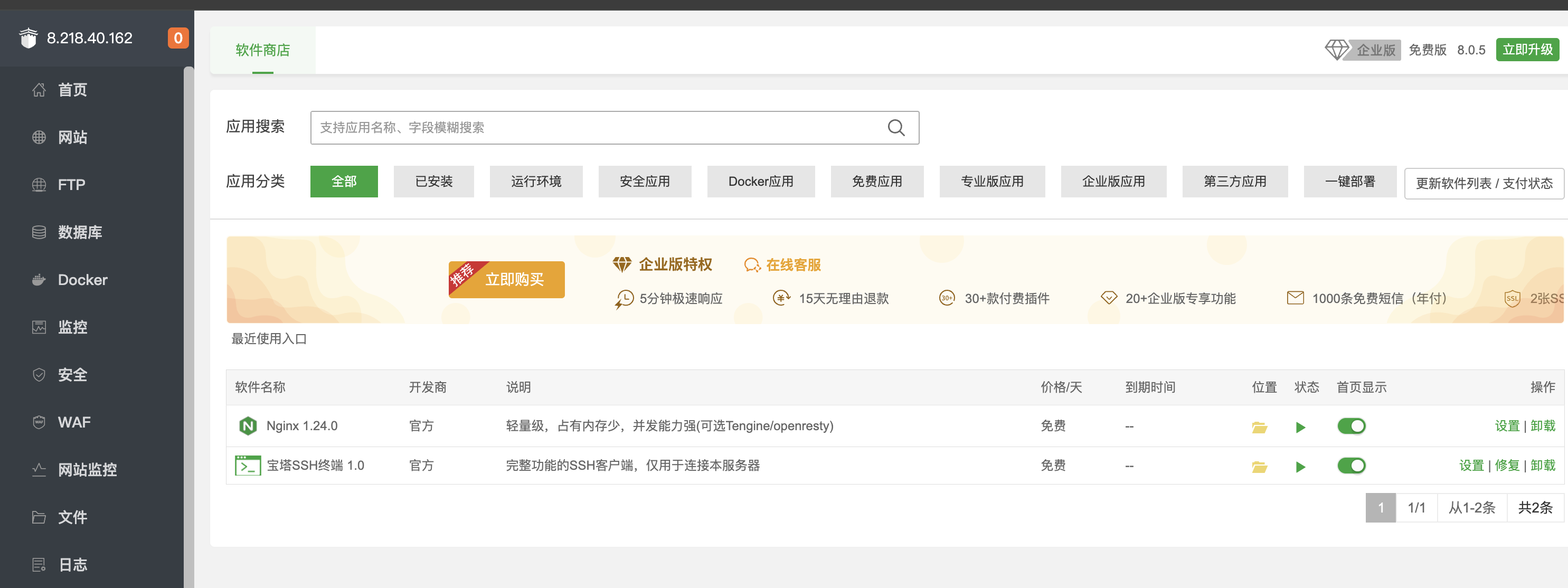
Task: Toggle Nginx 首页显示 switch
Action: pos(1352,426)
